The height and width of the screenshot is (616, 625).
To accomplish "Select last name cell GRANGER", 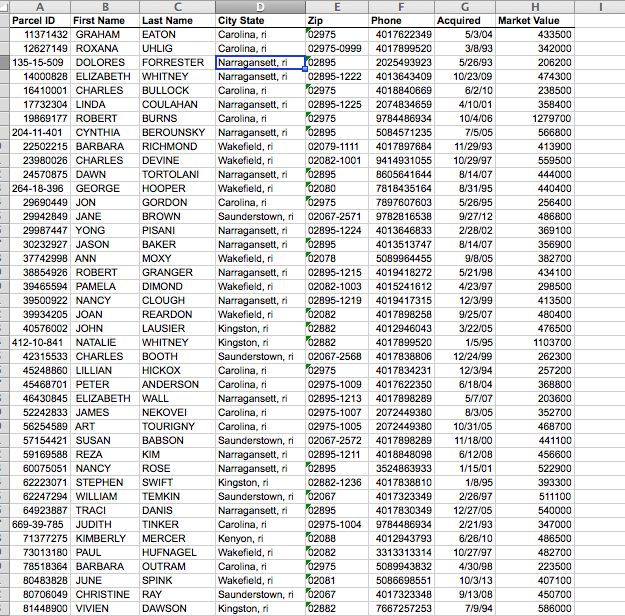I will [x=177, y=272].
